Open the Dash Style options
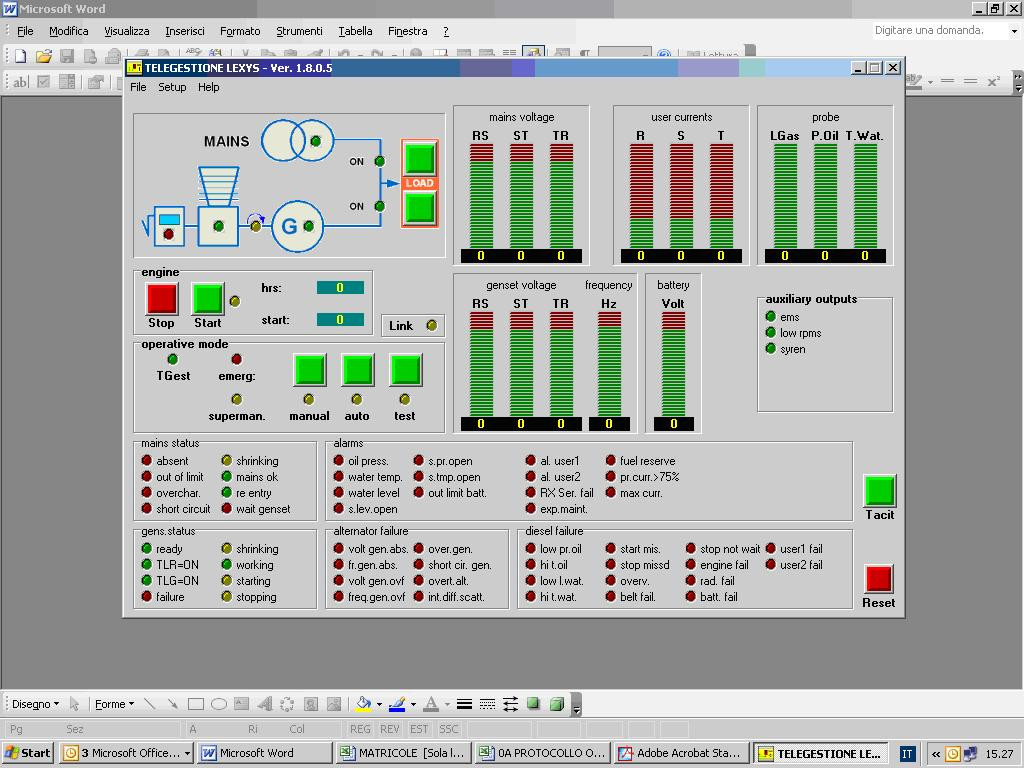 click(x=487, y=704)
